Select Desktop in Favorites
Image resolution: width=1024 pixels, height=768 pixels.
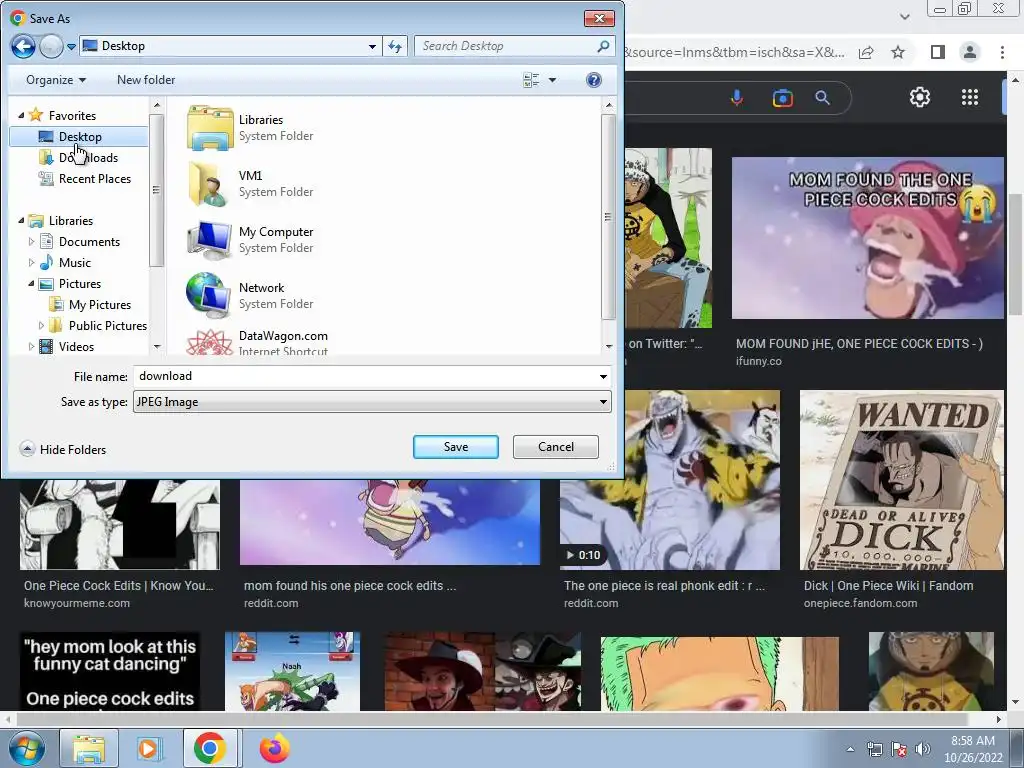pyautogui.click(x=80, y=136)
